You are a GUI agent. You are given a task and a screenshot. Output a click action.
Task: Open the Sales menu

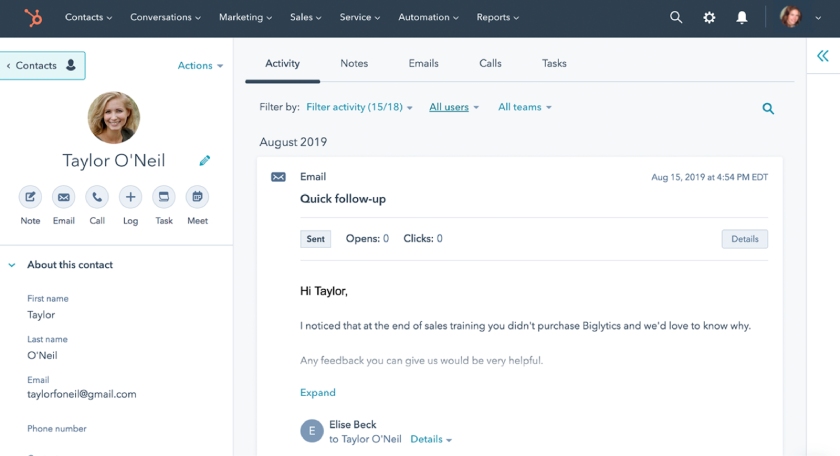(x=305, y=17)
